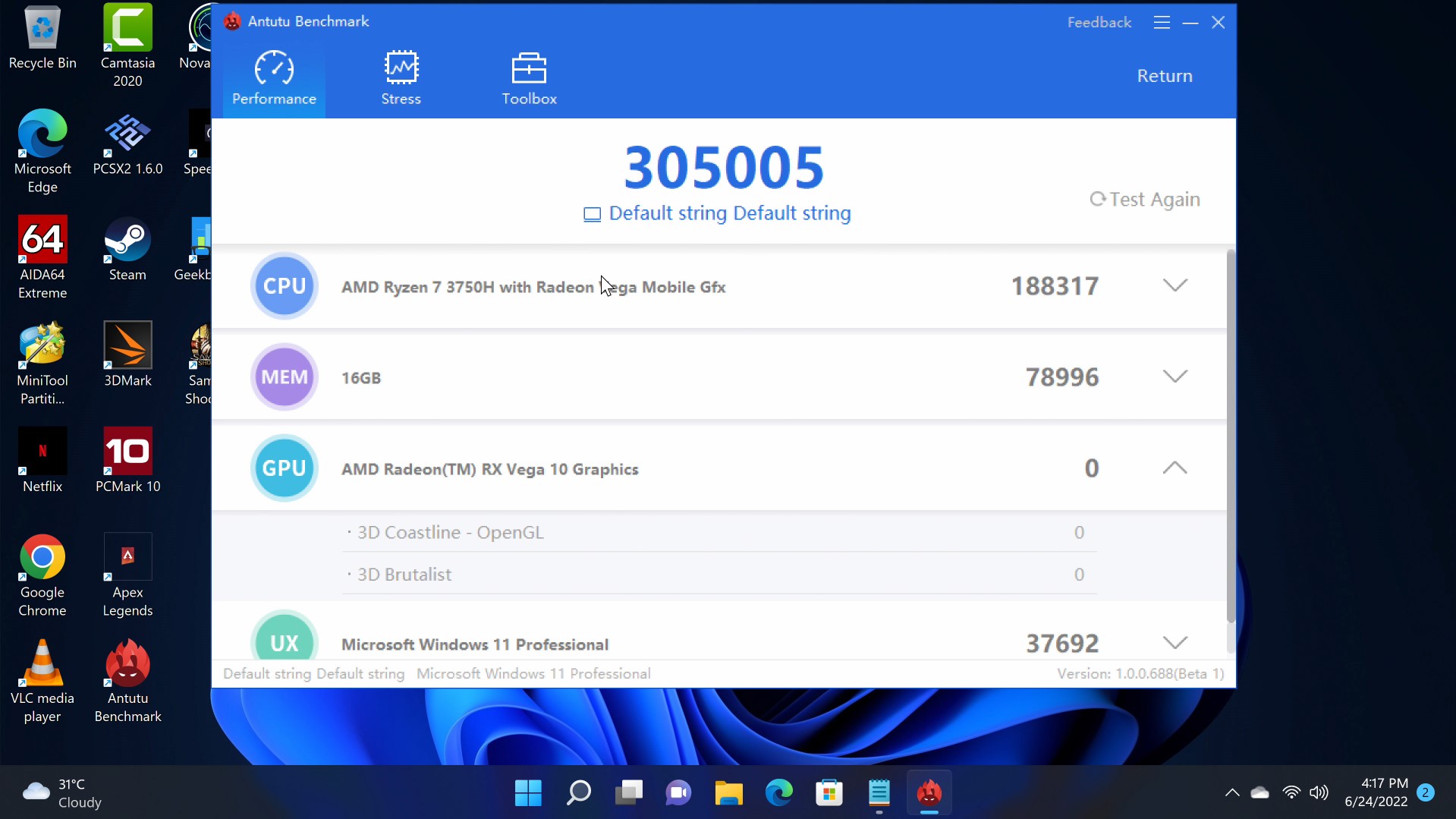Select the 3D Brutalist row
Image resolution: width=1456 pixels, height=819 pixels.
pos(719,575)
